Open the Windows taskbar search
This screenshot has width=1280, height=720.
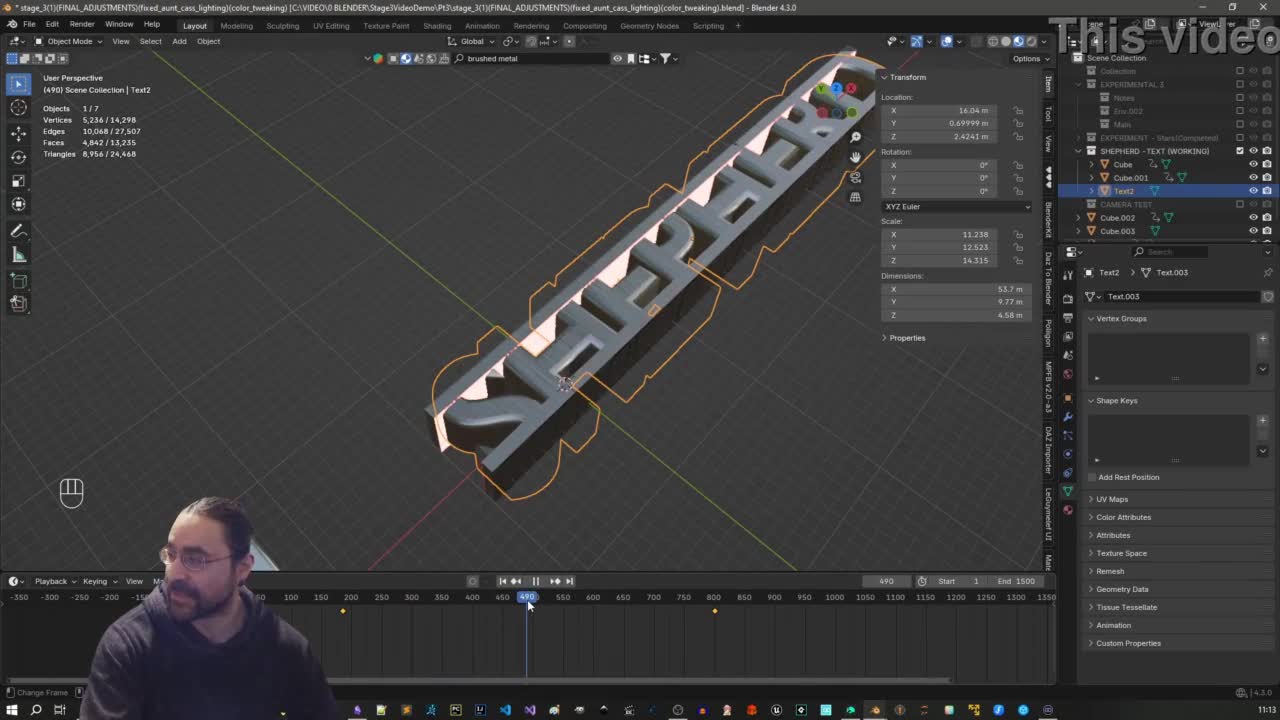click(x=36, y=710)
